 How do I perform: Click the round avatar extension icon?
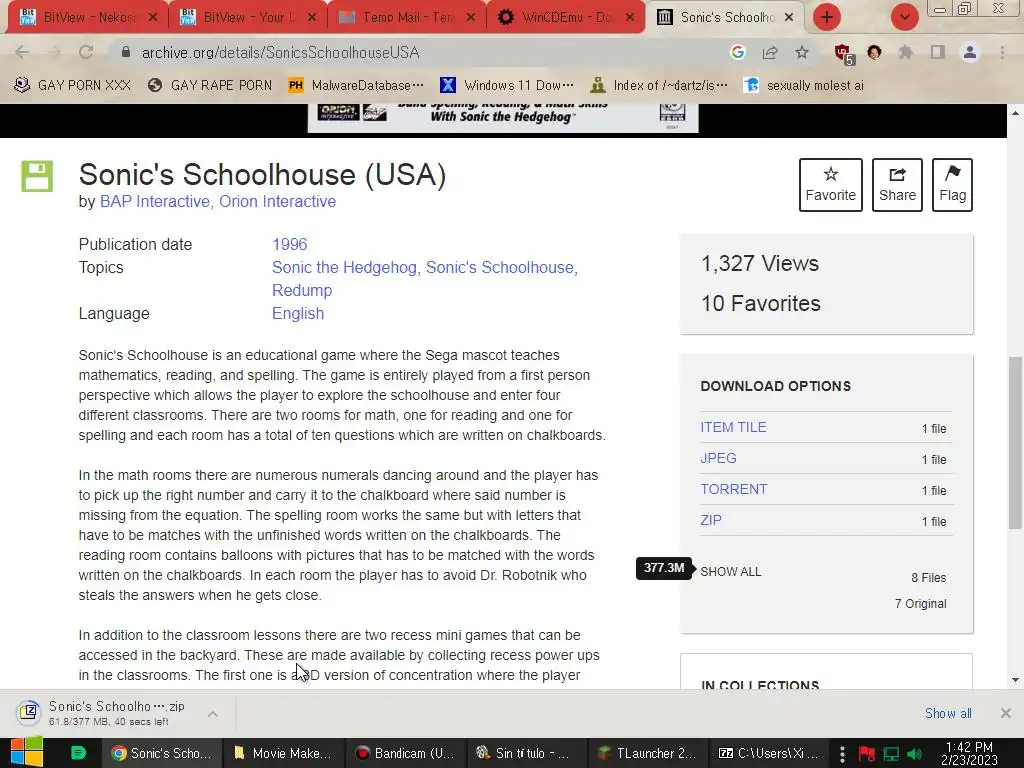pyautogui.click(x=874, y=52)
